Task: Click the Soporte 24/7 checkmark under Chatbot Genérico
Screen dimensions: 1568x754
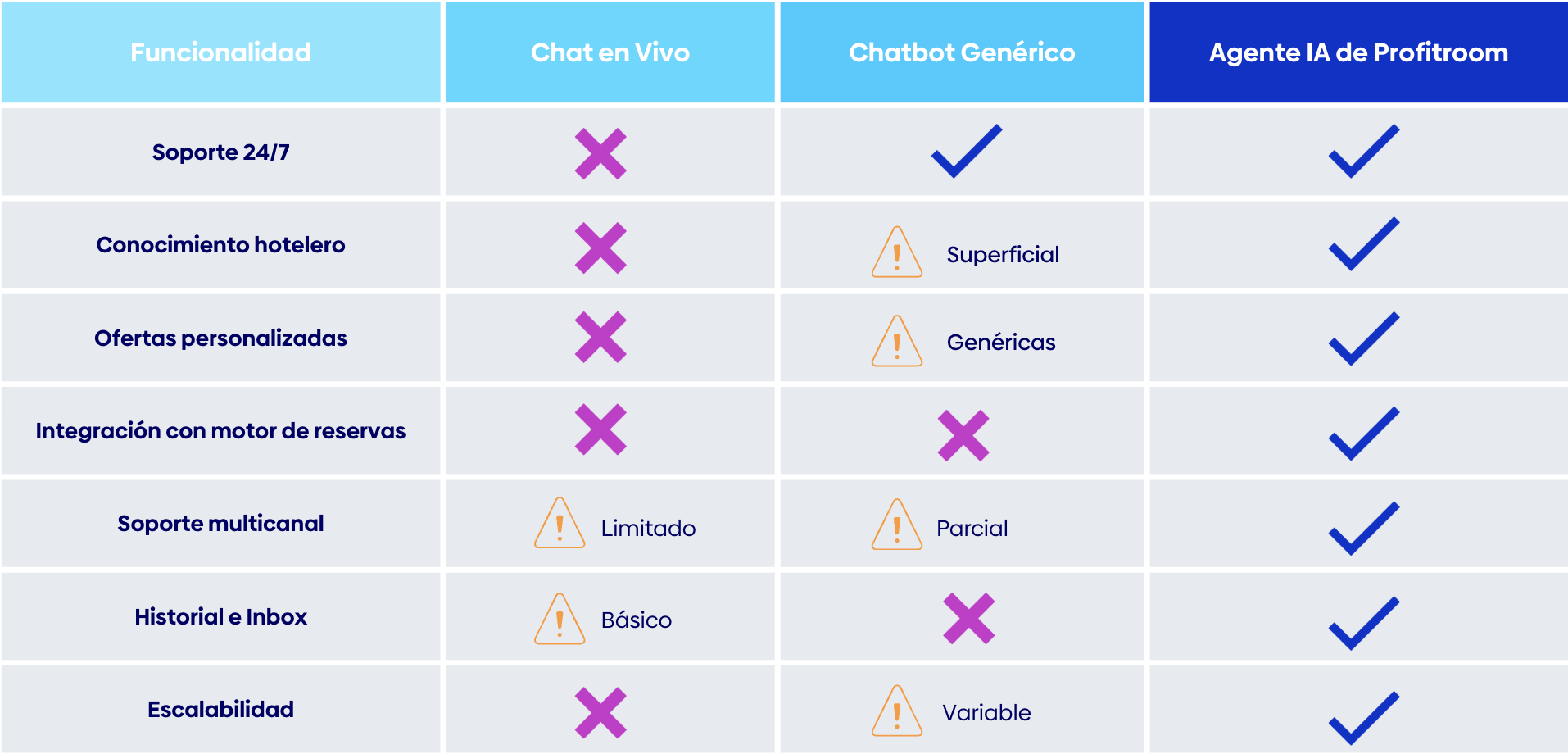Action: pyautogui.click(x=967, y=152)
